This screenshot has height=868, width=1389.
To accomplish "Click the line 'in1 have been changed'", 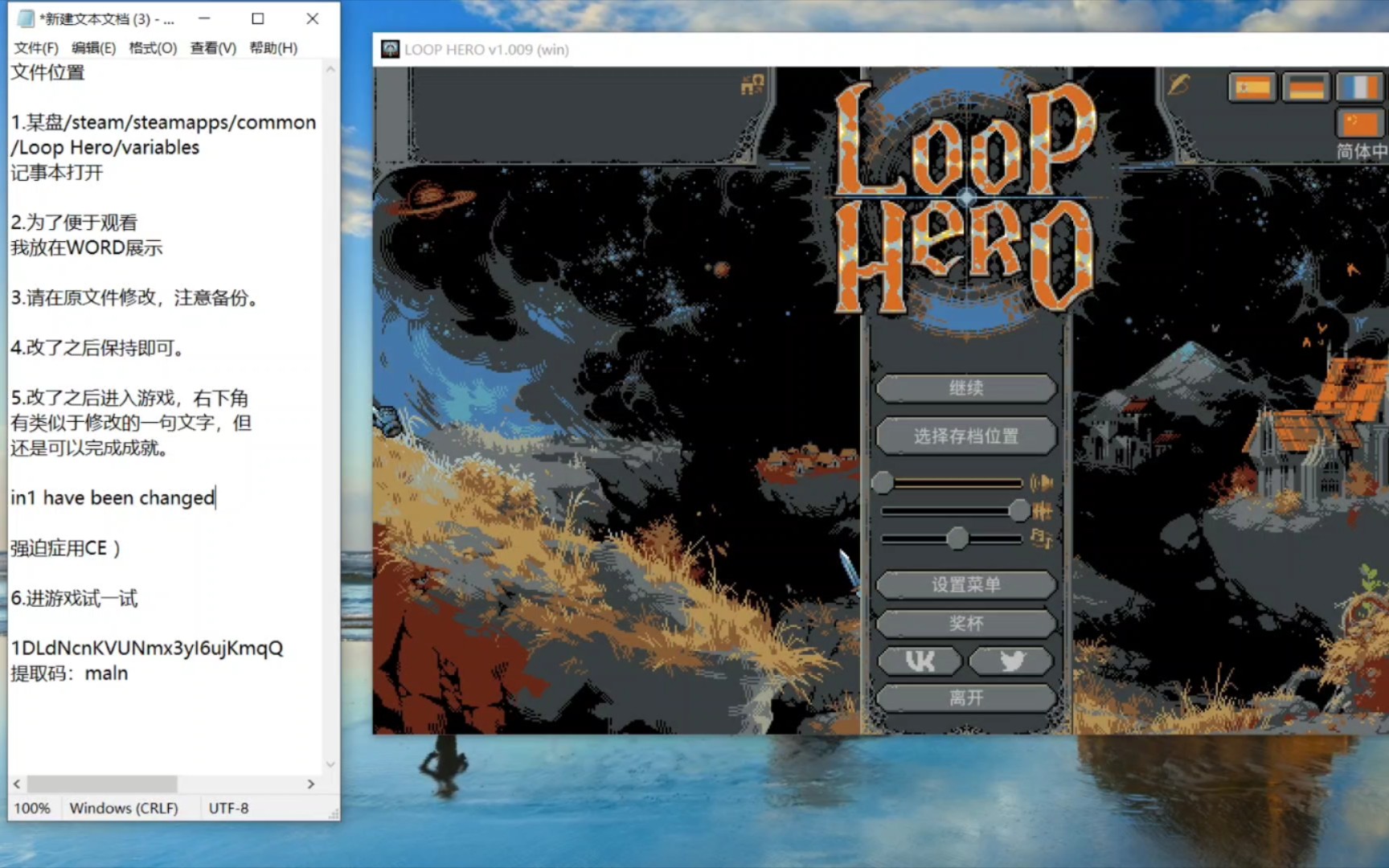I will (113, 498).
